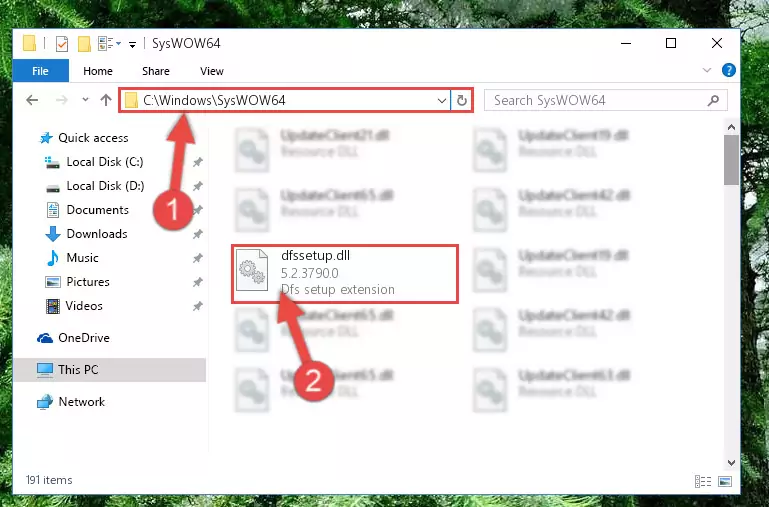This screenshot has height=507, width=769.
Task: Click the folder icon at title bar left
Action: tap(29, 44)
